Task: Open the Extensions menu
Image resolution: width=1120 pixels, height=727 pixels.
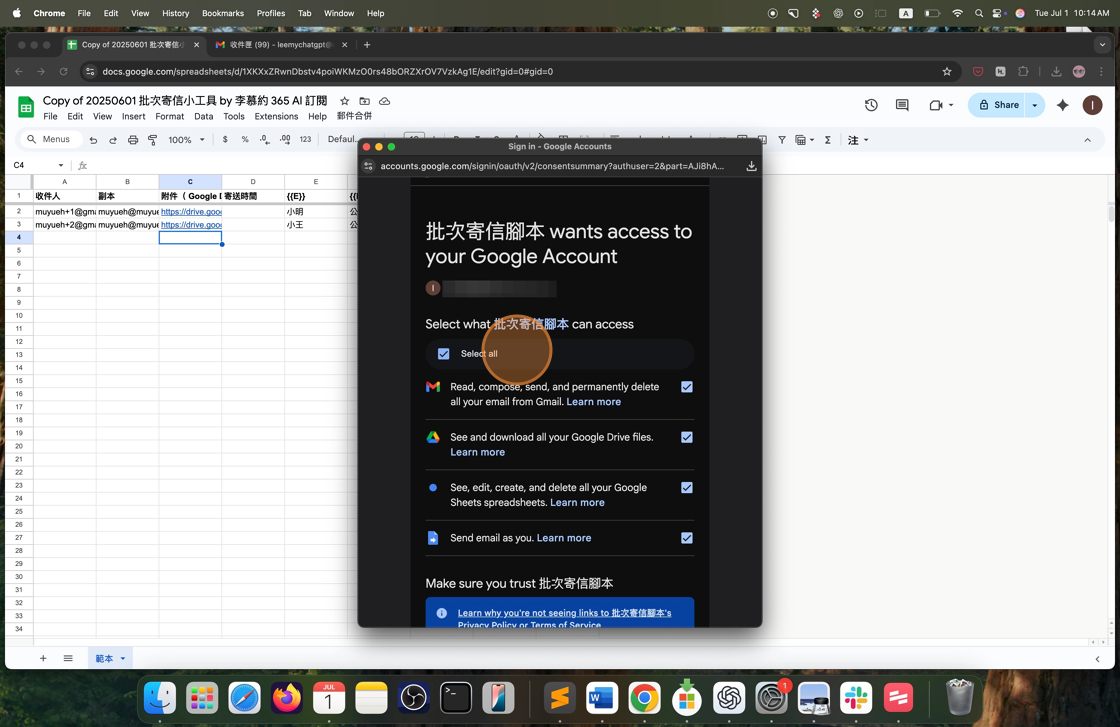Action: point(276,116)
